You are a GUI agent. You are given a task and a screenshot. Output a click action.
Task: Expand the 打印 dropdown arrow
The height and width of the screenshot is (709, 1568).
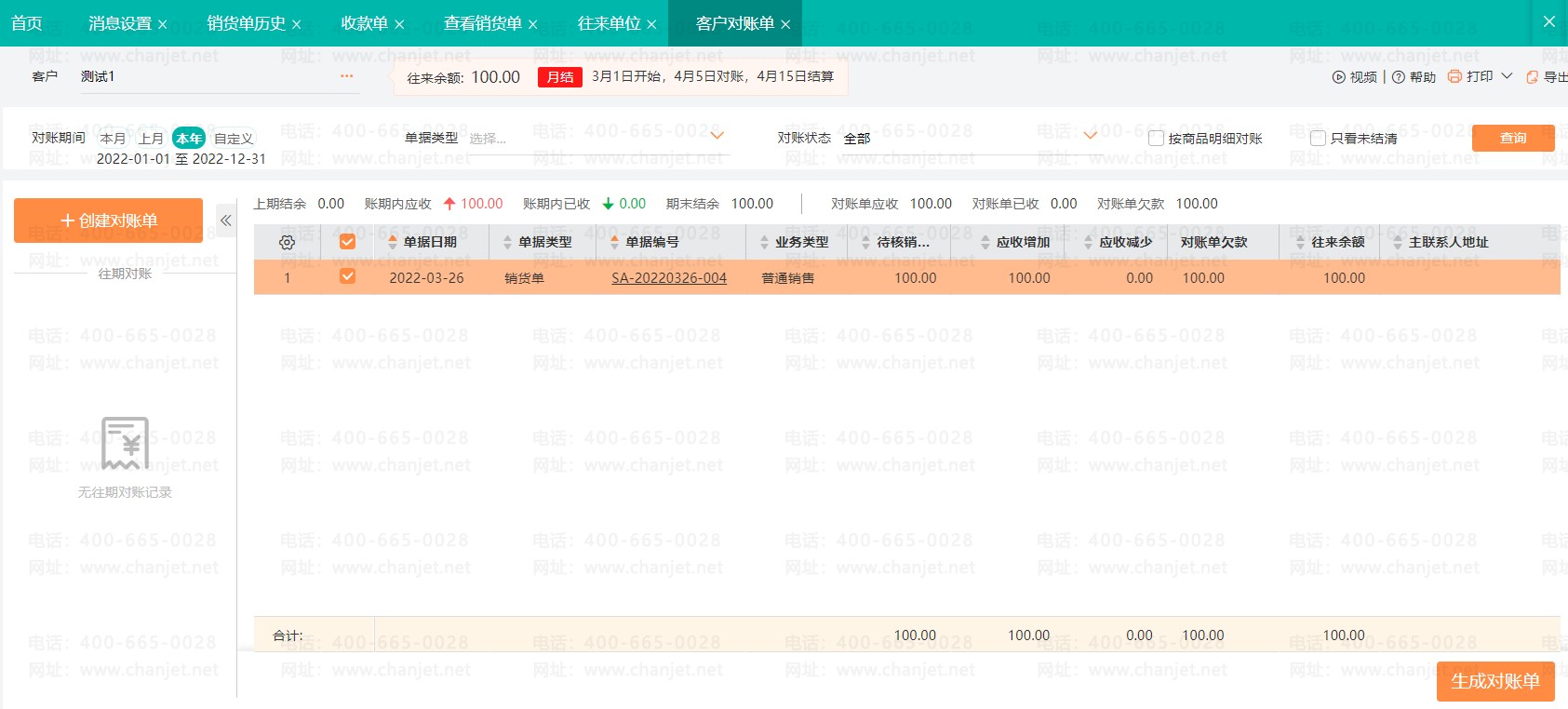pos(1507,76)
